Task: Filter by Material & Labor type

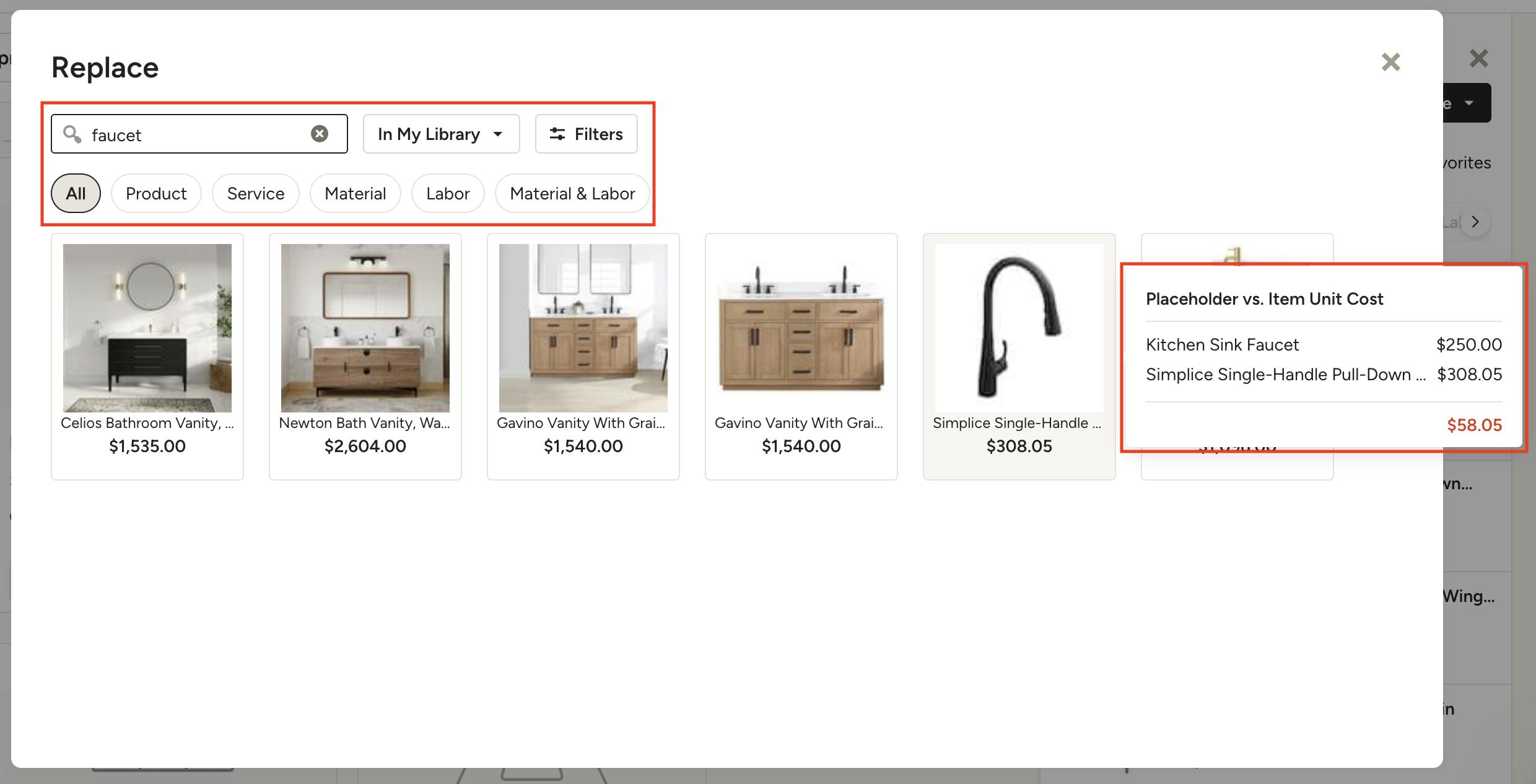Action: pos(572,193)
